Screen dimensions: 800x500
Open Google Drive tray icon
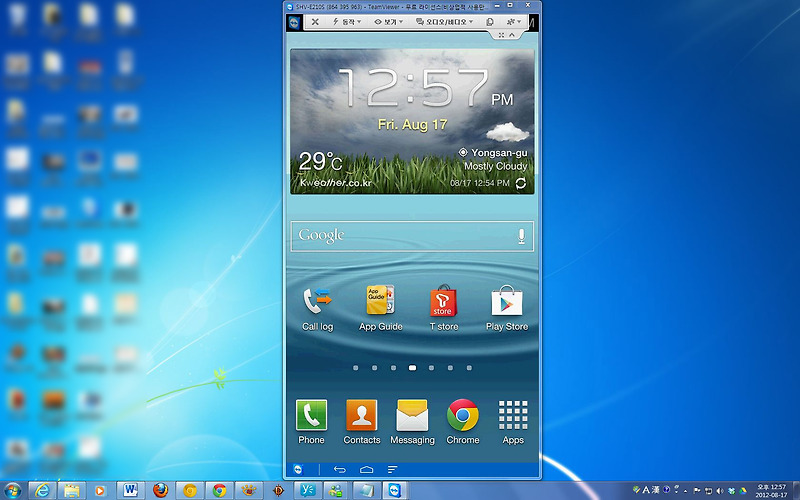743,490
